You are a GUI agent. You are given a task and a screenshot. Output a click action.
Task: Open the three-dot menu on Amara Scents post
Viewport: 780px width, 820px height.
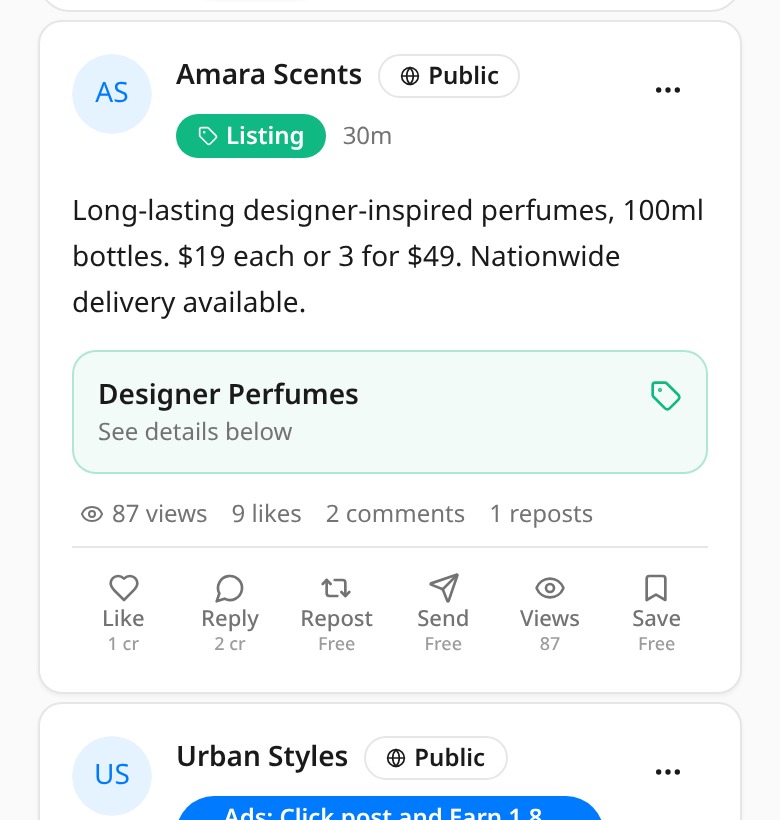coord(668,90)
